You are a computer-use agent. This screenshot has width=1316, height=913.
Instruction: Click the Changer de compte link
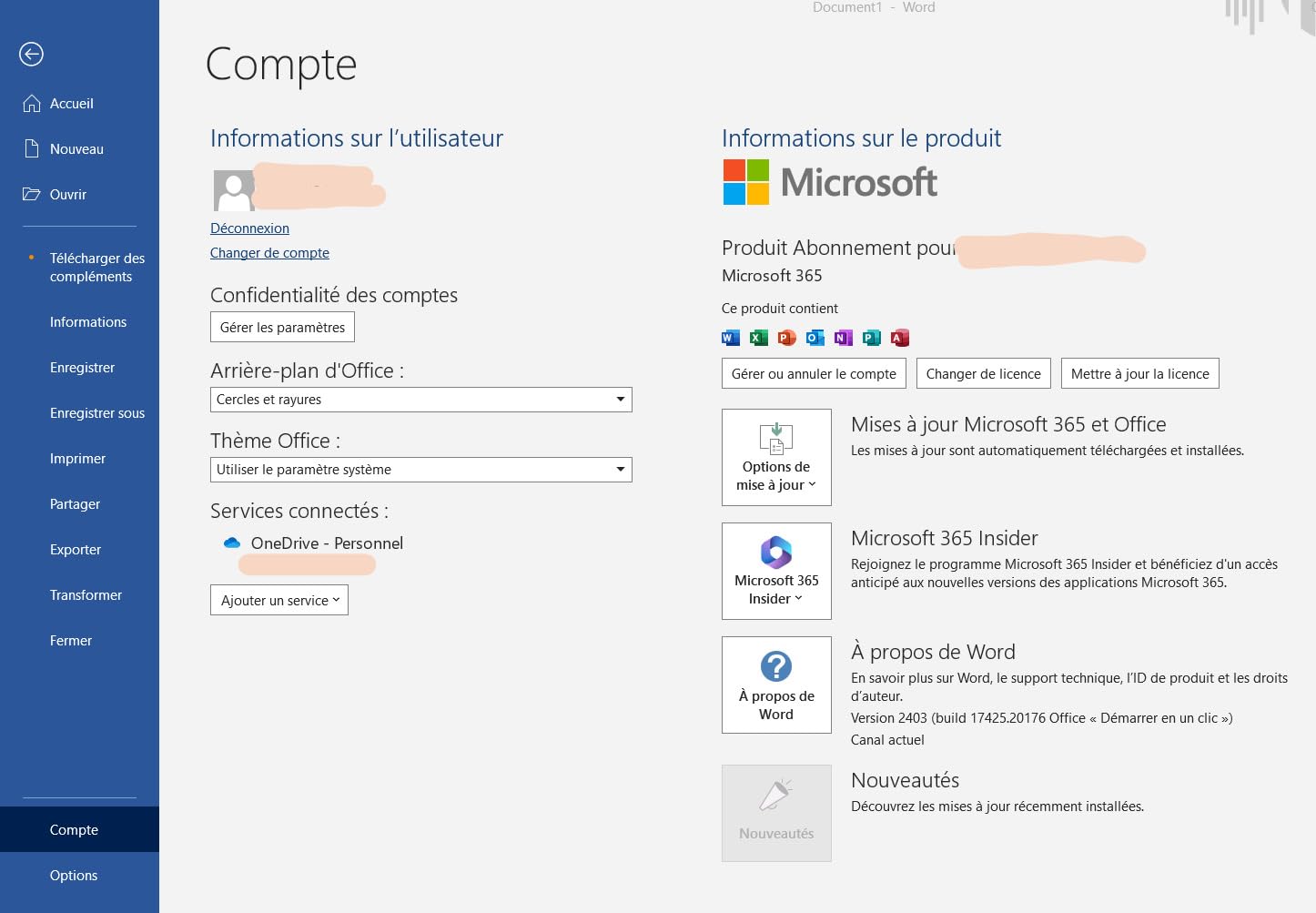point(269,253)
